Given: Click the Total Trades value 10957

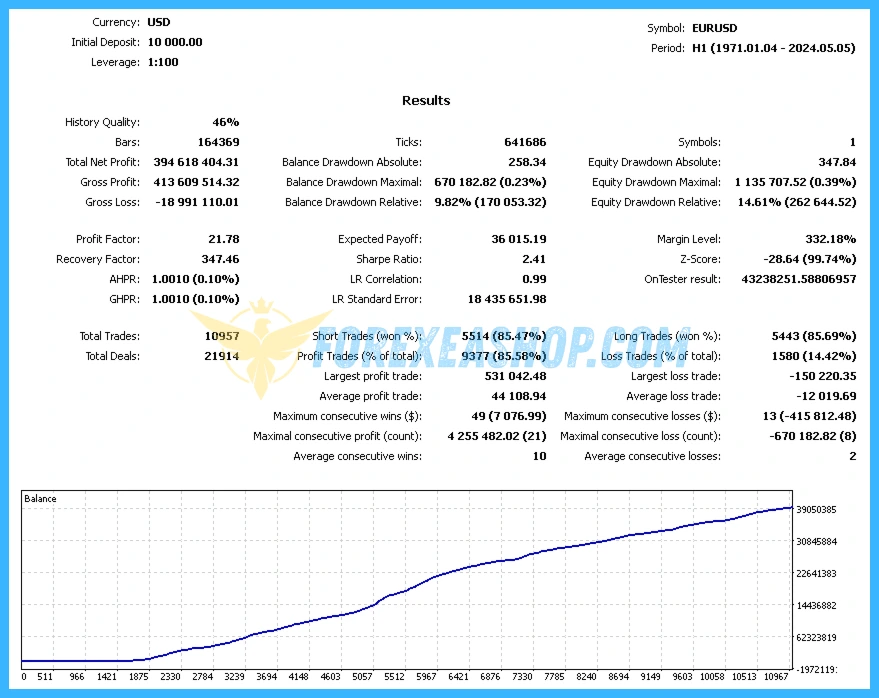Looking at the screenshot, I should 219,336.
